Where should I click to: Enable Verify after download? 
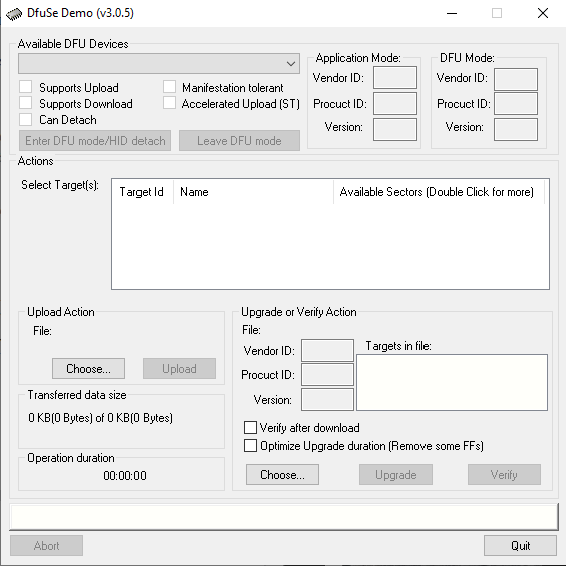(x=250, y=428)
